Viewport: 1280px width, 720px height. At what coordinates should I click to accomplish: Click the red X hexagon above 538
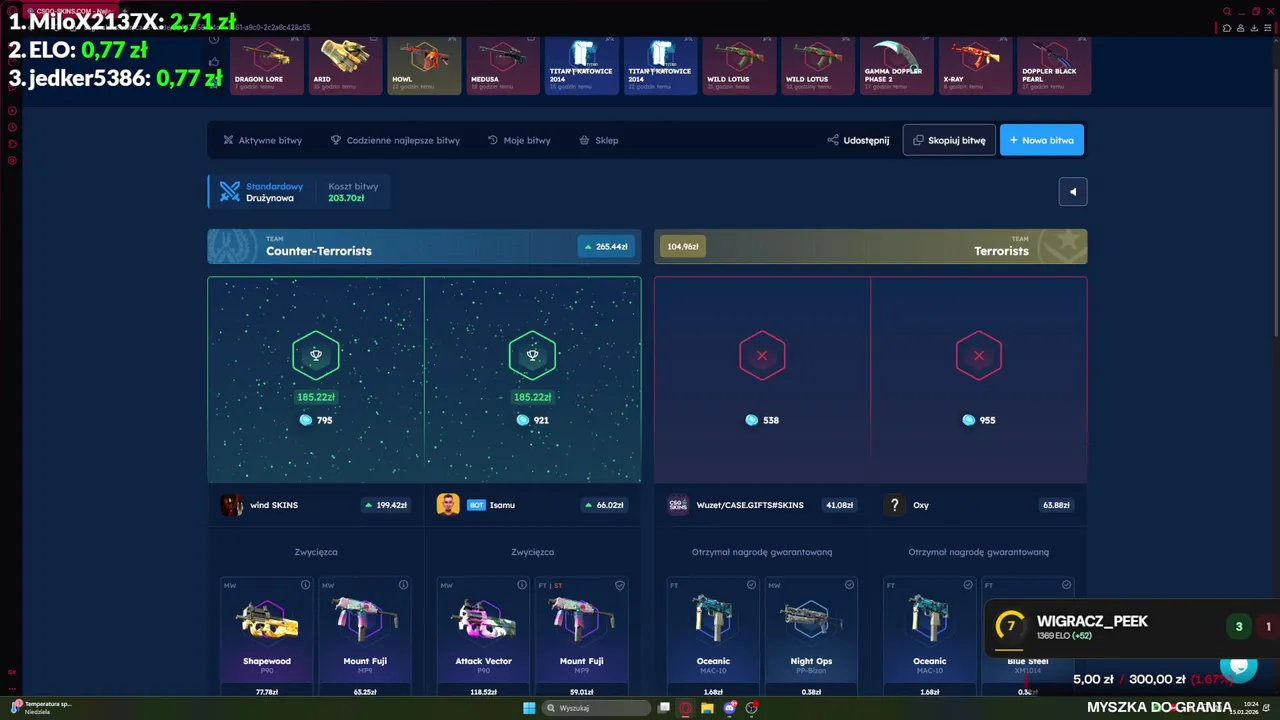point(762,355)
